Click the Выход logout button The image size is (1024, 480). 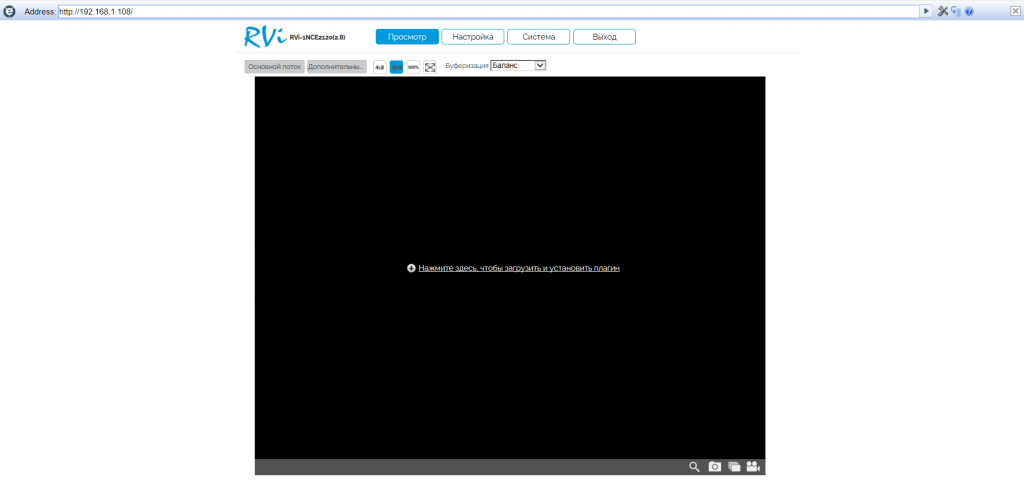tap(604, 37)
